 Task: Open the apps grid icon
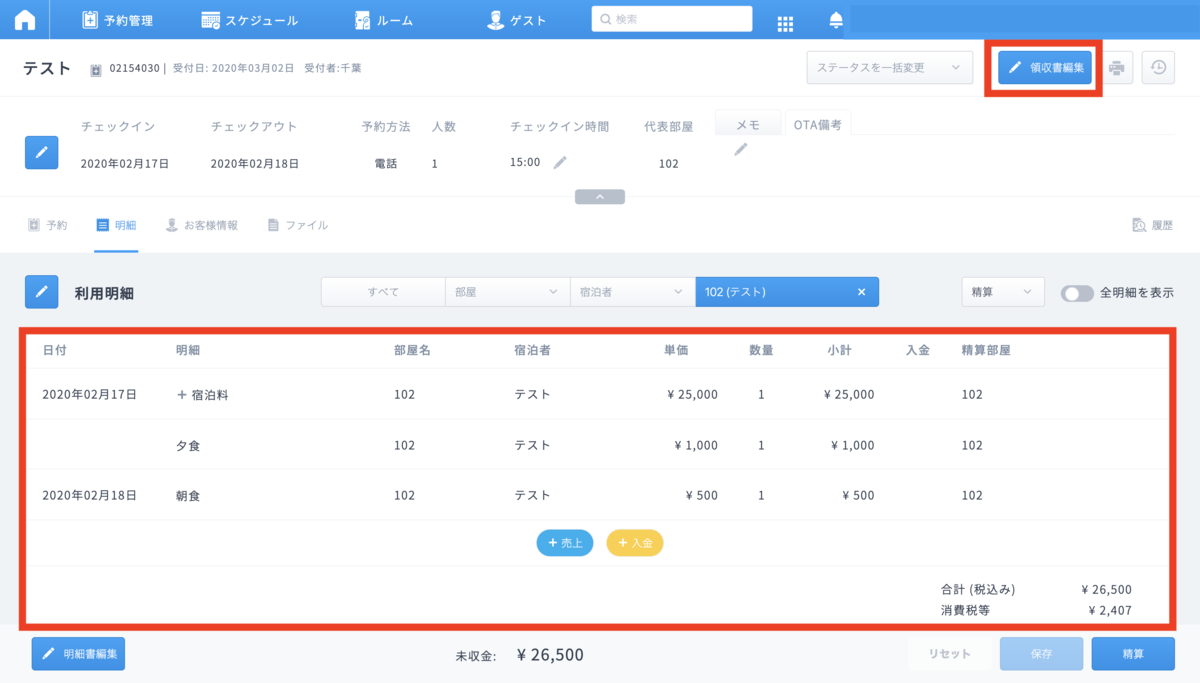coord(785,22)
